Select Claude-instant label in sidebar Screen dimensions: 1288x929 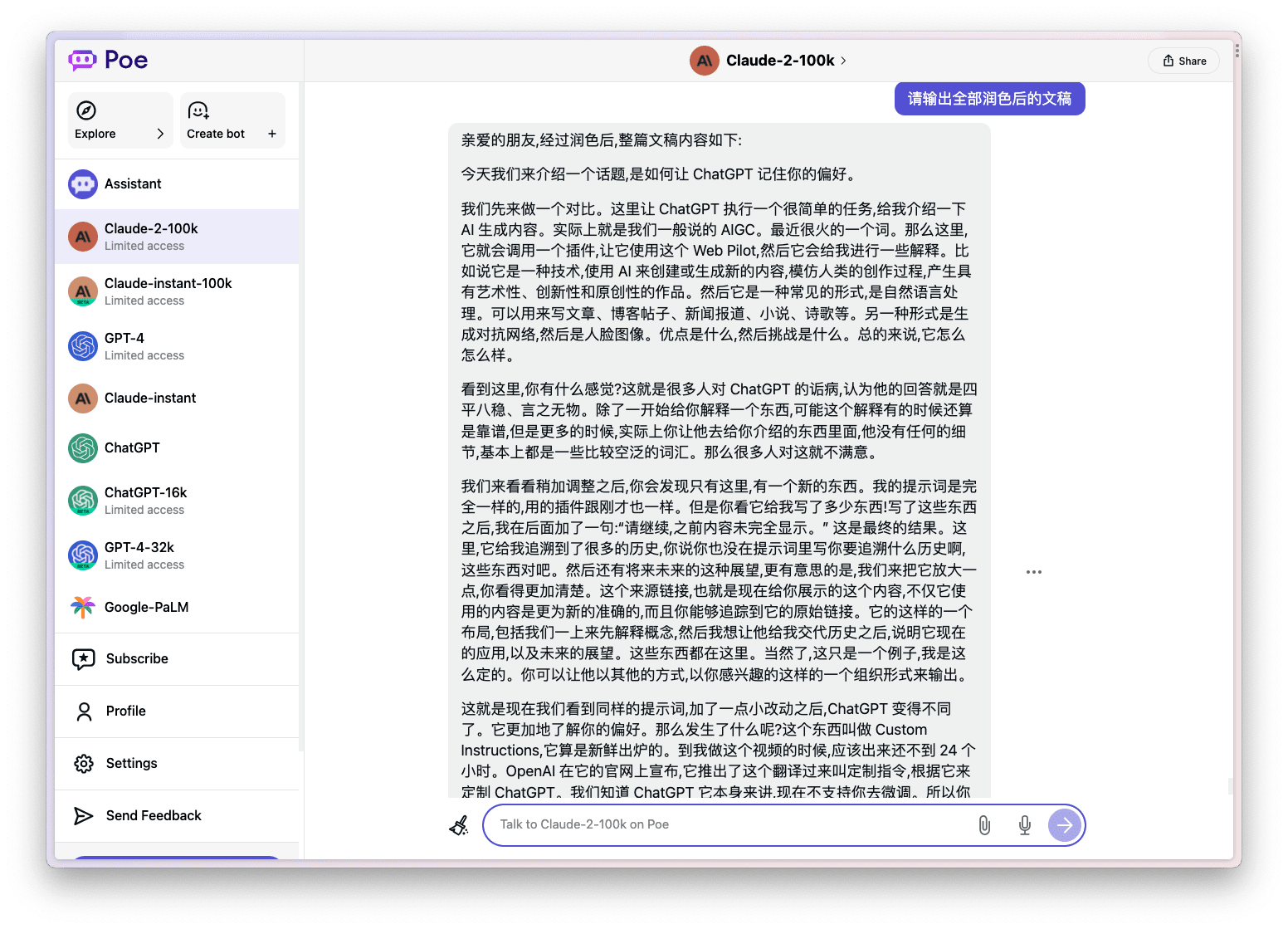(x=150, y=398)
